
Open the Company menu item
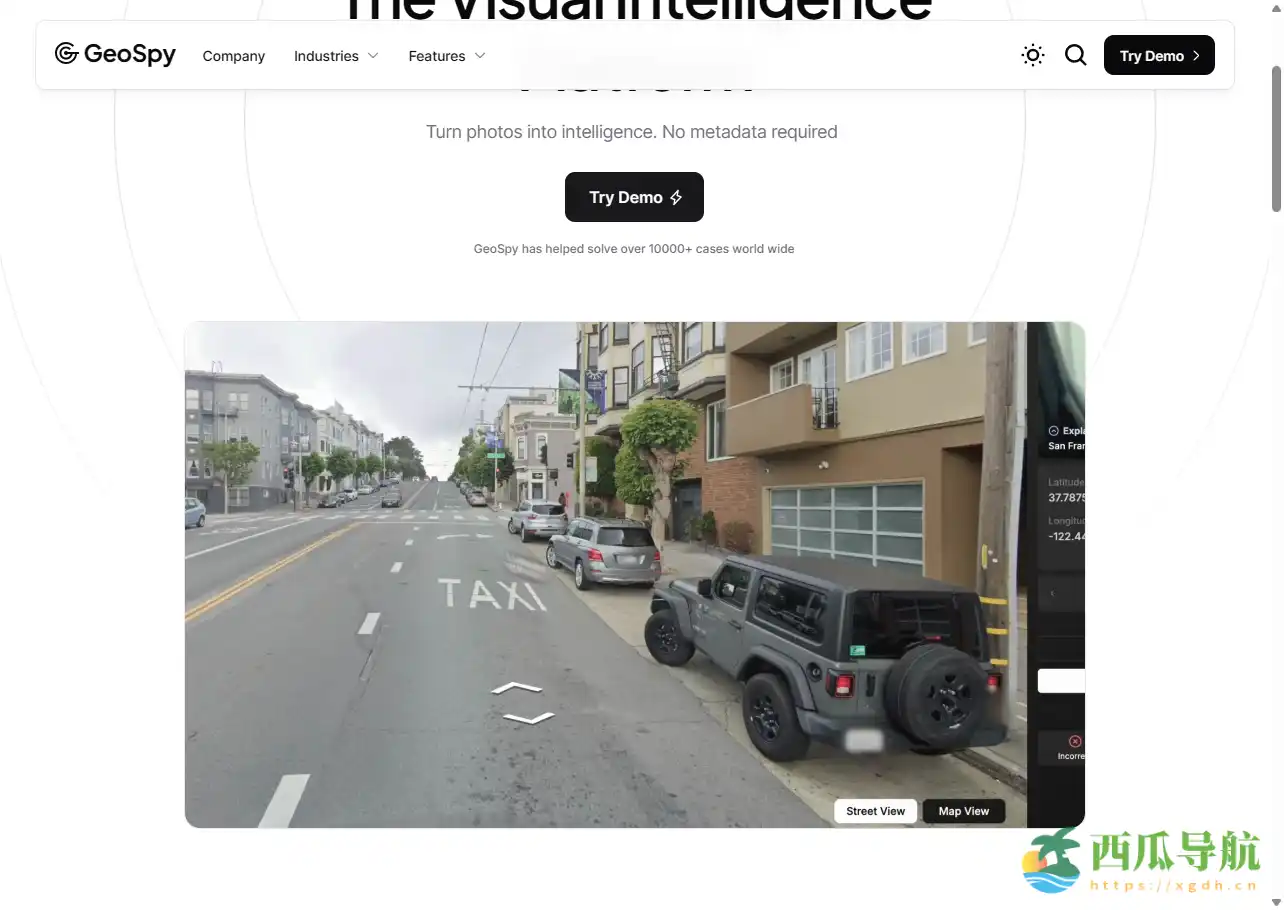point(234,56)
